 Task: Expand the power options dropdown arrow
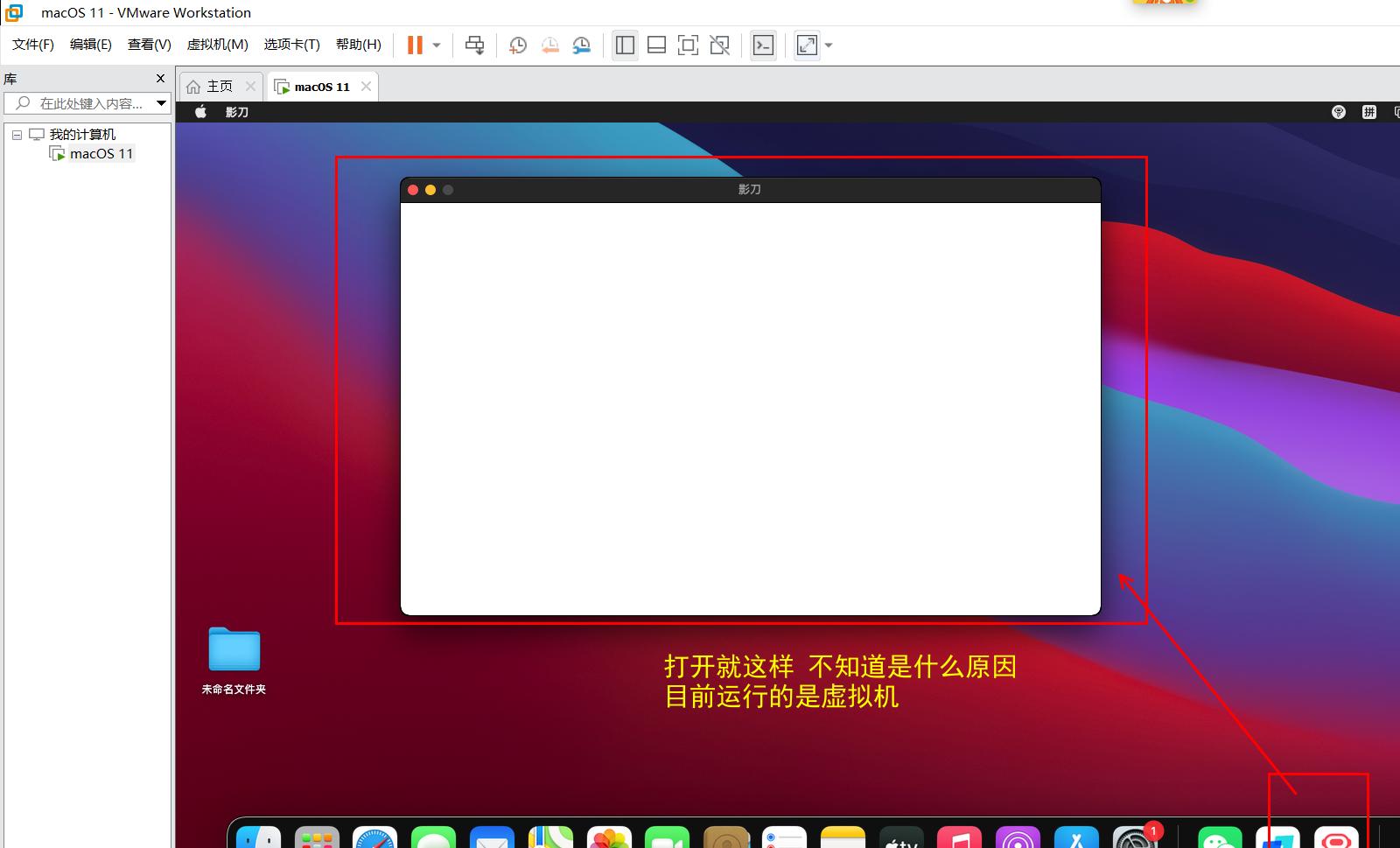[x=437, y=46]
